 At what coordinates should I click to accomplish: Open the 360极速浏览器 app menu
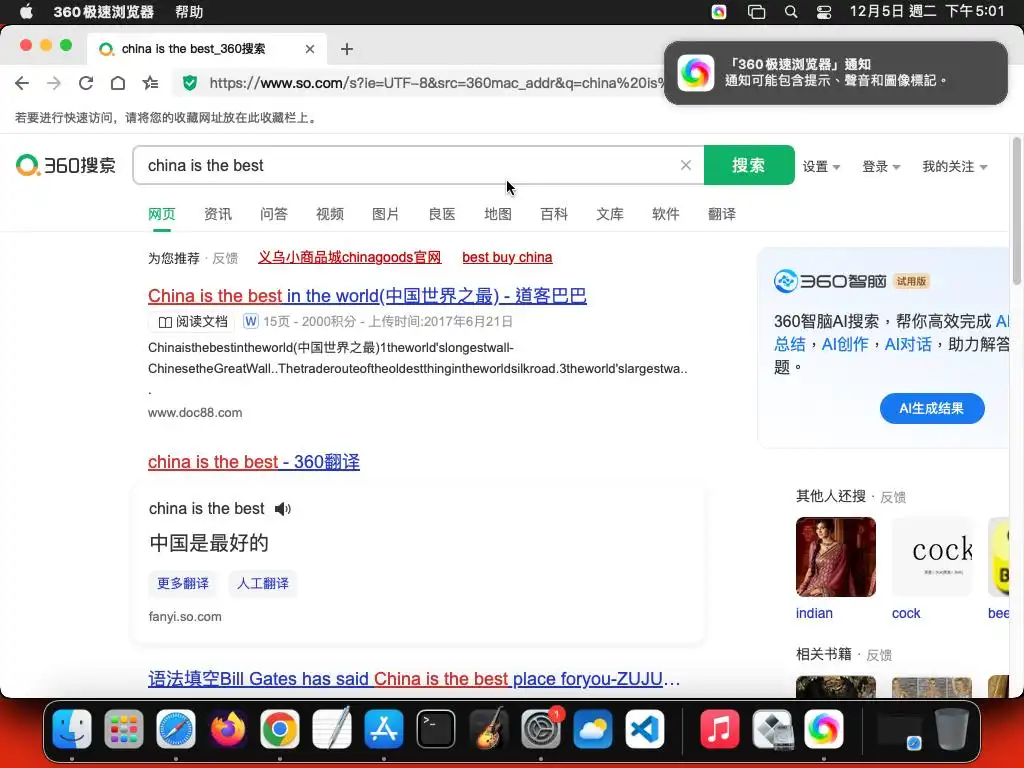point(104,12)
